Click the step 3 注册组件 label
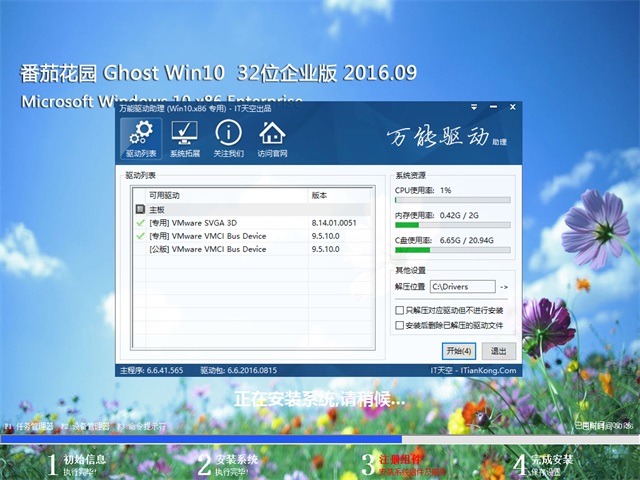 click(x=400, y=460)
